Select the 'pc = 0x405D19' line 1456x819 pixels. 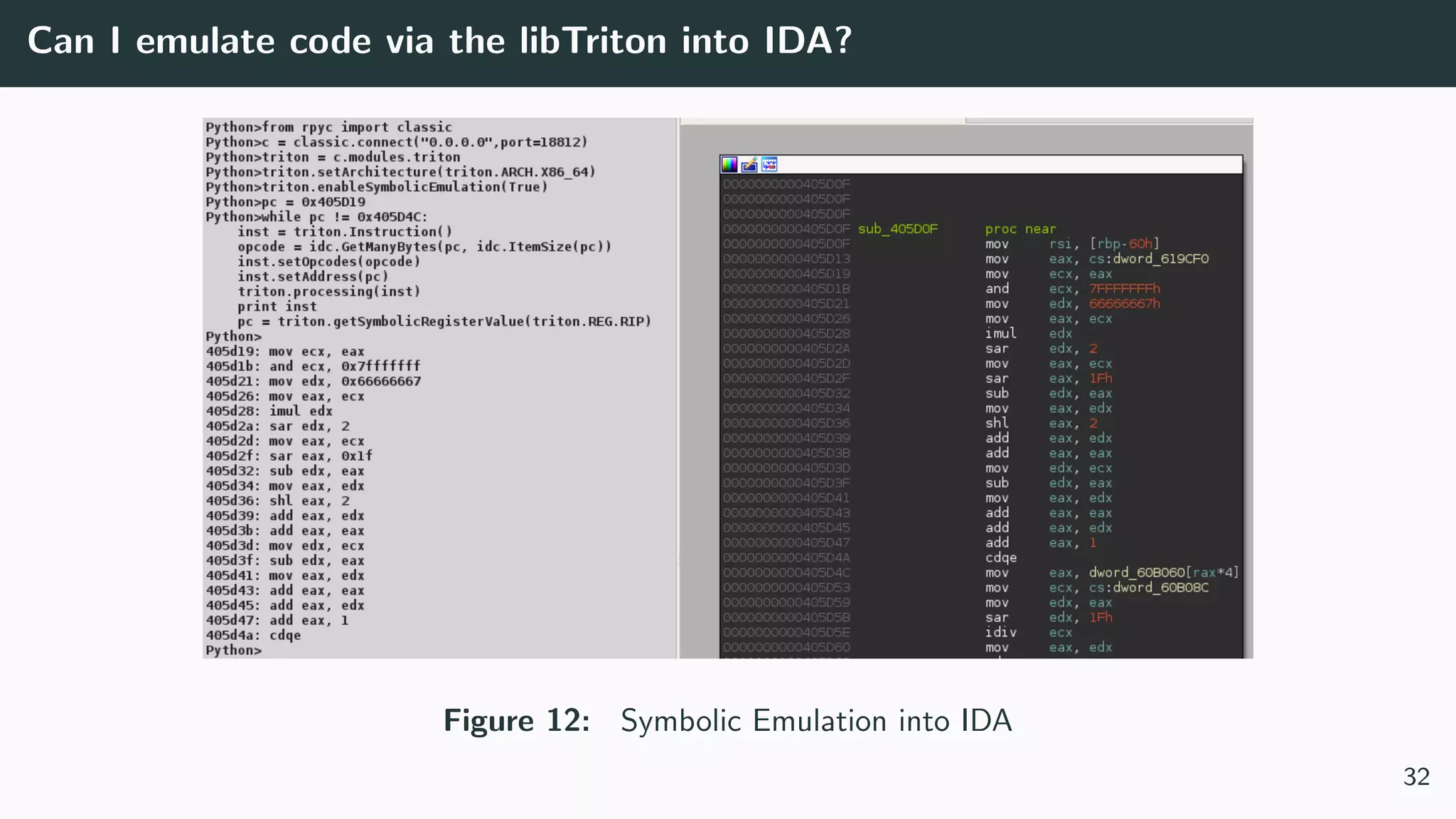pos(285,202)
